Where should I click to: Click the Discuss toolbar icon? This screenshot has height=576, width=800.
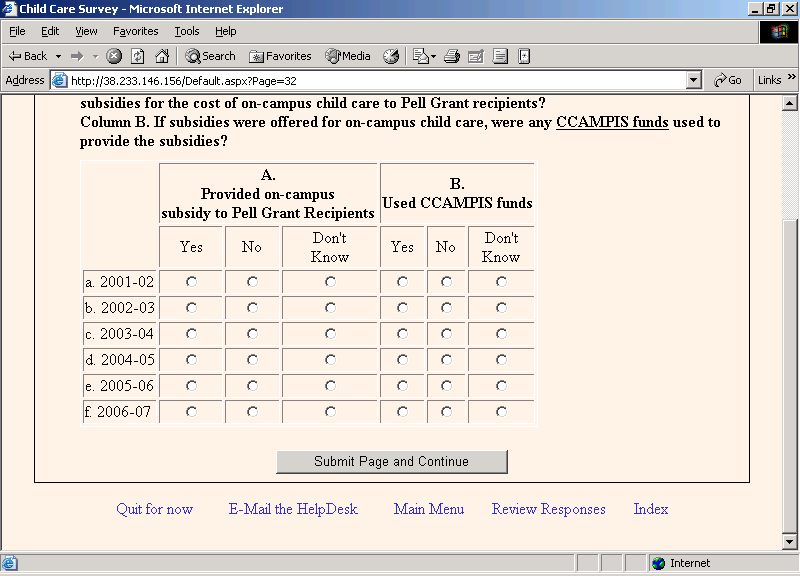pyautogui.click(x=500, y=56)
